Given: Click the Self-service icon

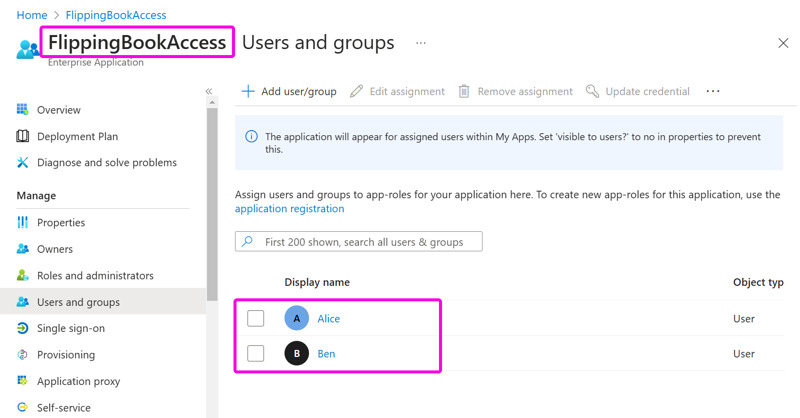Looking at the screenshot, I should pyautogui.click(x=22, y=407).
